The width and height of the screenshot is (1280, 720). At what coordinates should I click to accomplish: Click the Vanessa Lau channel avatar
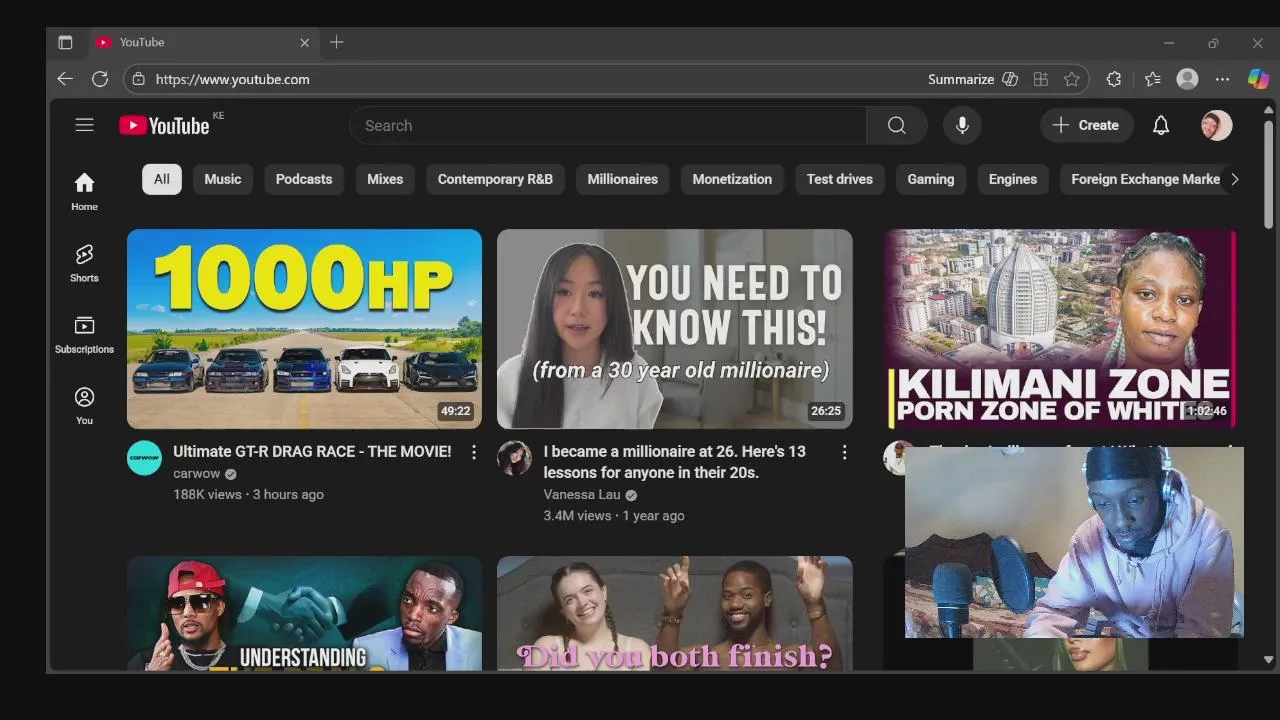[x=515, y=458]
